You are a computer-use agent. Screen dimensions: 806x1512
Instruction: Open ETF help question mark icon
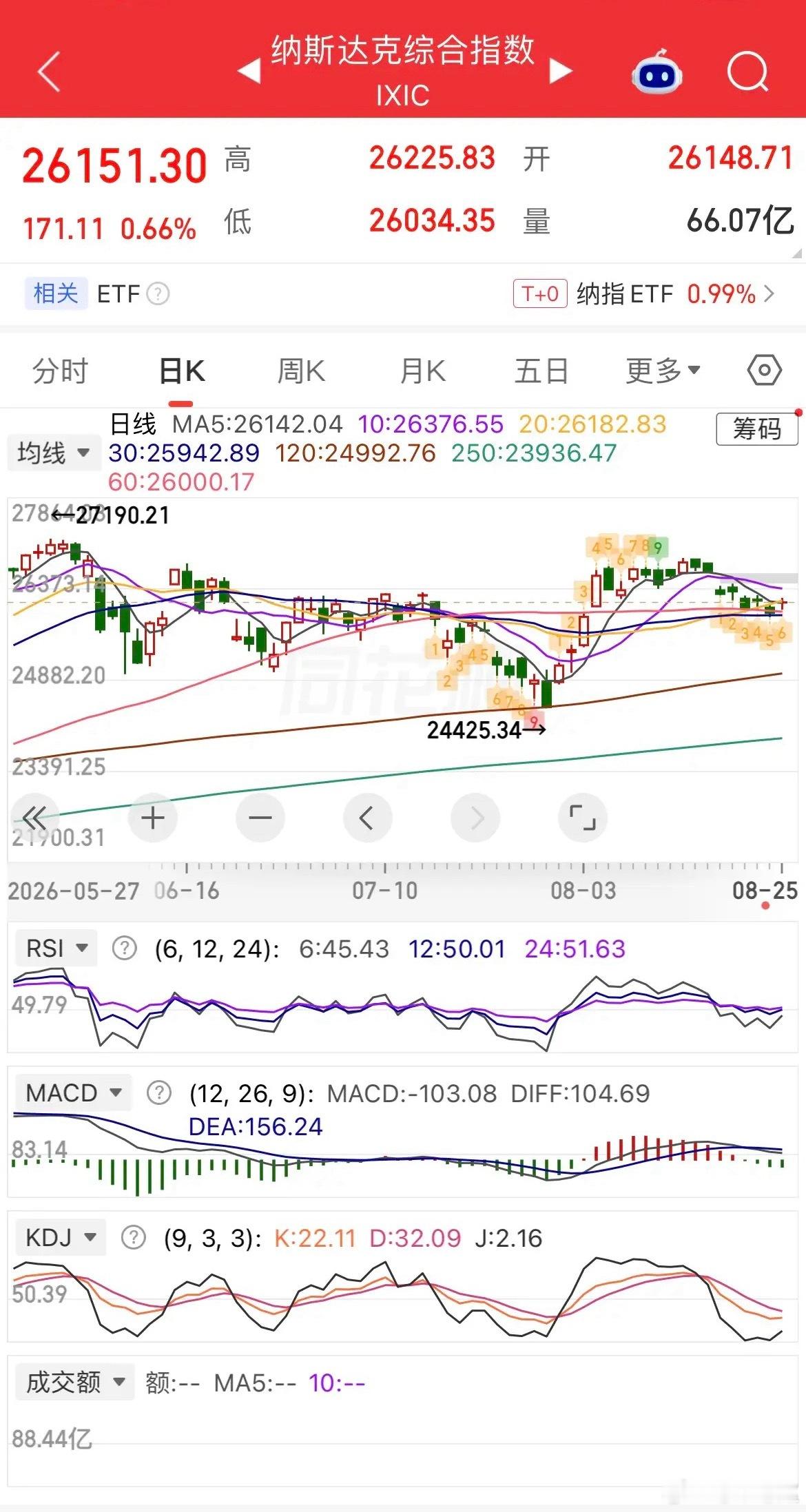click(x=158, y=294)
